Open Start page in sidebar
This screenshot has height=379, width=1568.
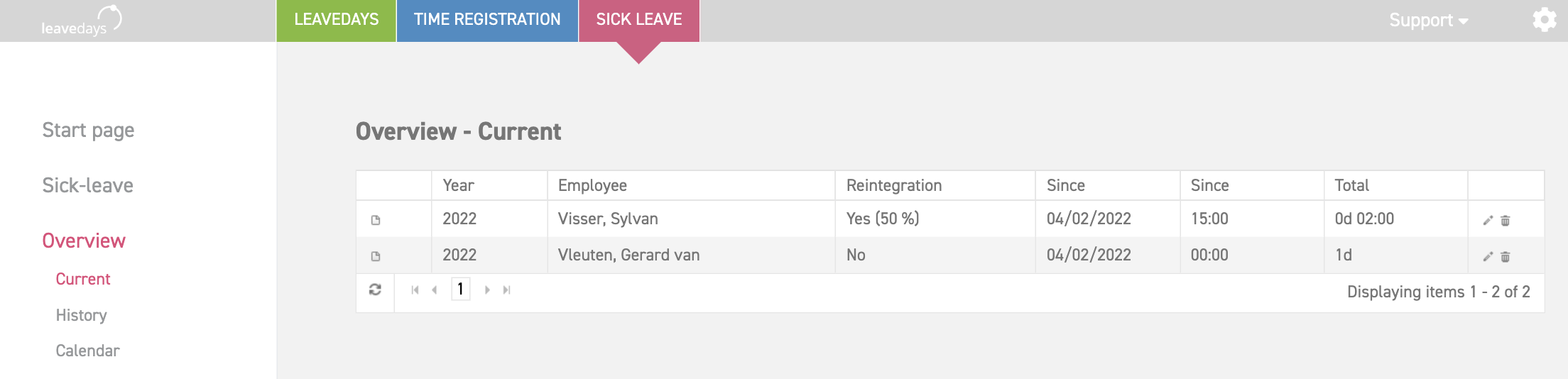tap(88, 130)
